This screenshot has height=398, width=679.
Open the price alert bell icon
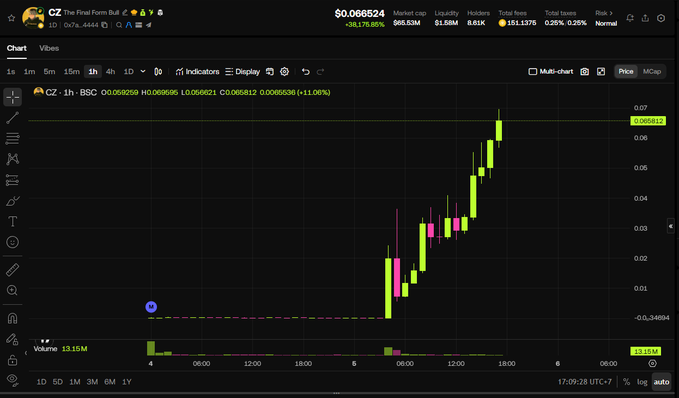click(x=630, y=18)
